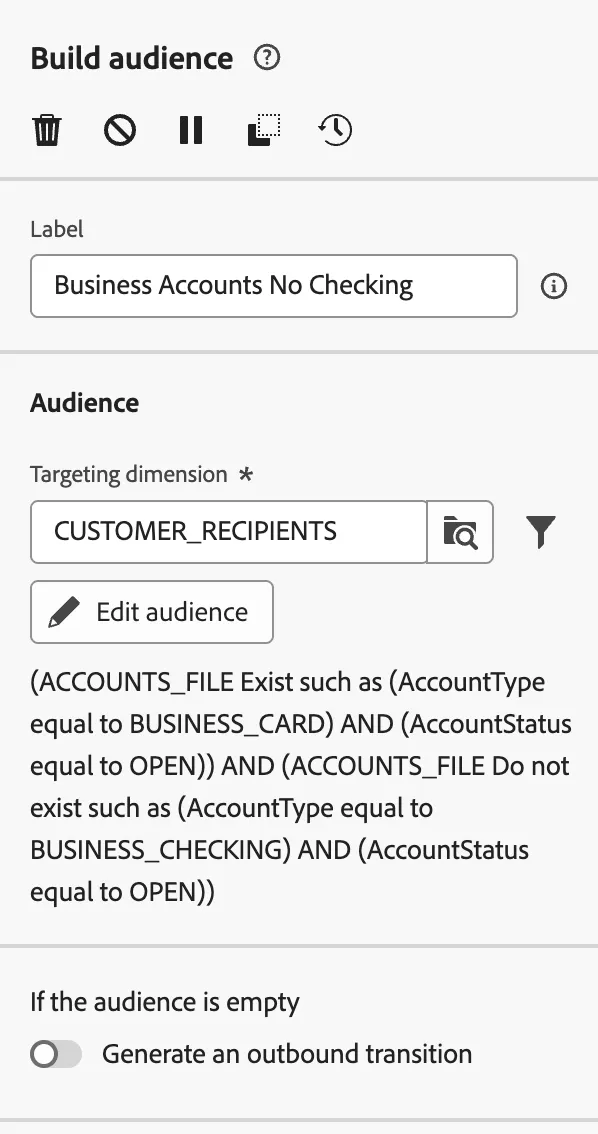Delete the activity with the trash icon
This screenshot has width=598, height=1134.
pos(47,131)
